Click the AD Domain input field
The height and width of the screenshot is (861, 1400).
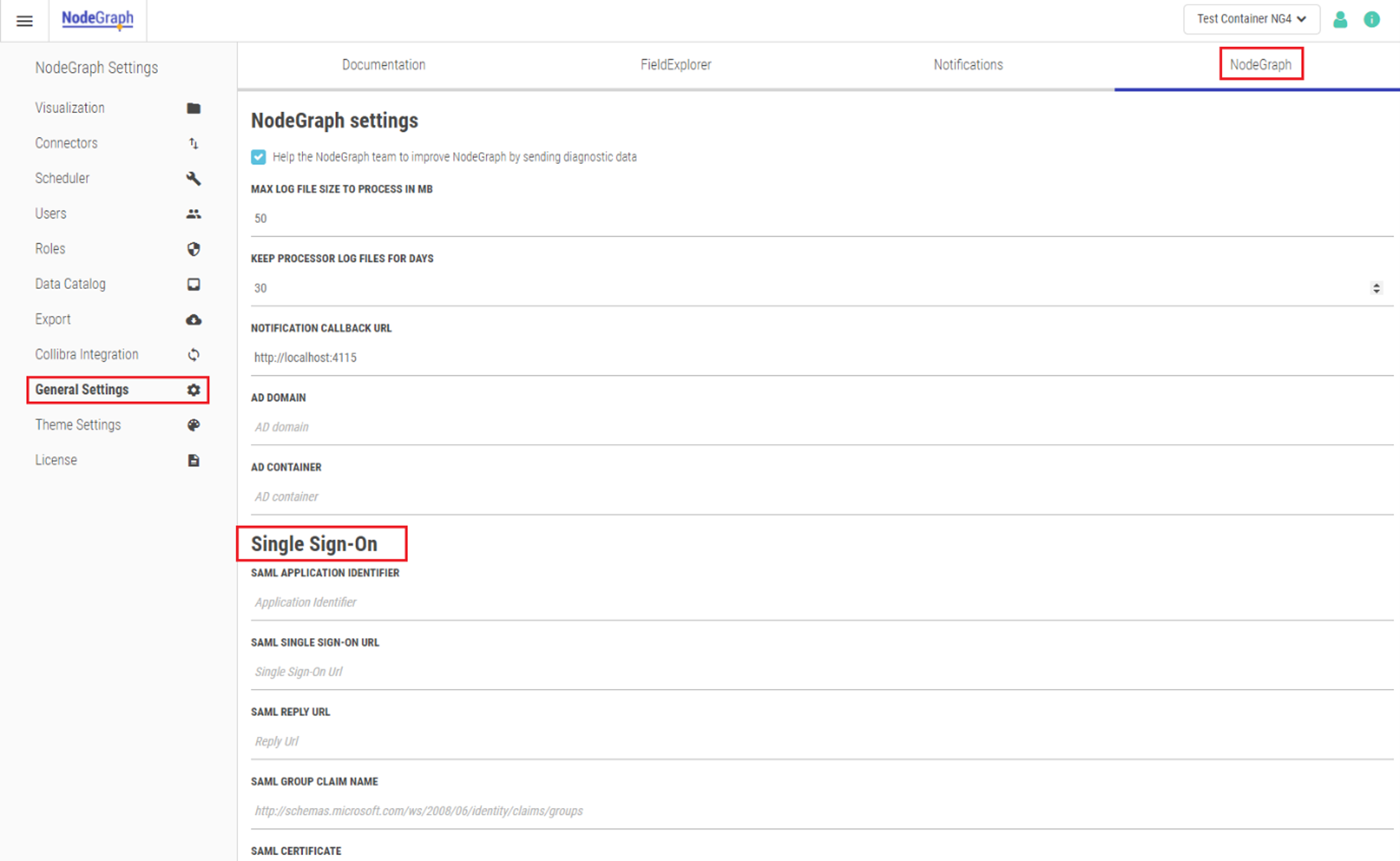coord(822,428)
